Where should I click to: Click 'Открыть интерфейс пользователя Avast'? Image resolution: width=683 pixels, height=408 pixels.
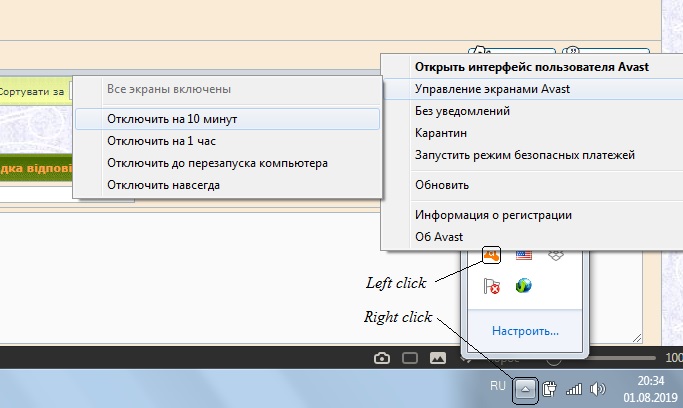(x=532, y=67)
